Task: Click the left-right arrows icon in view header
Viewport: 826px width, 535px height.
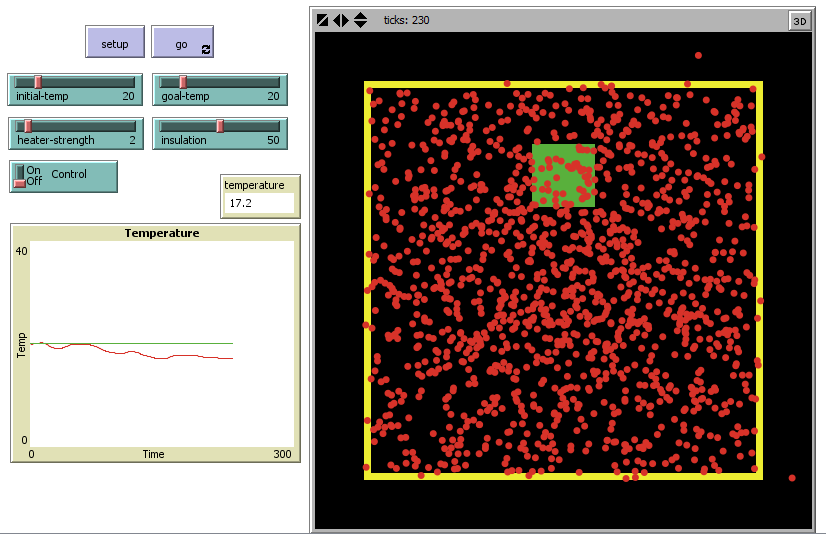Action: click(342, 20)
